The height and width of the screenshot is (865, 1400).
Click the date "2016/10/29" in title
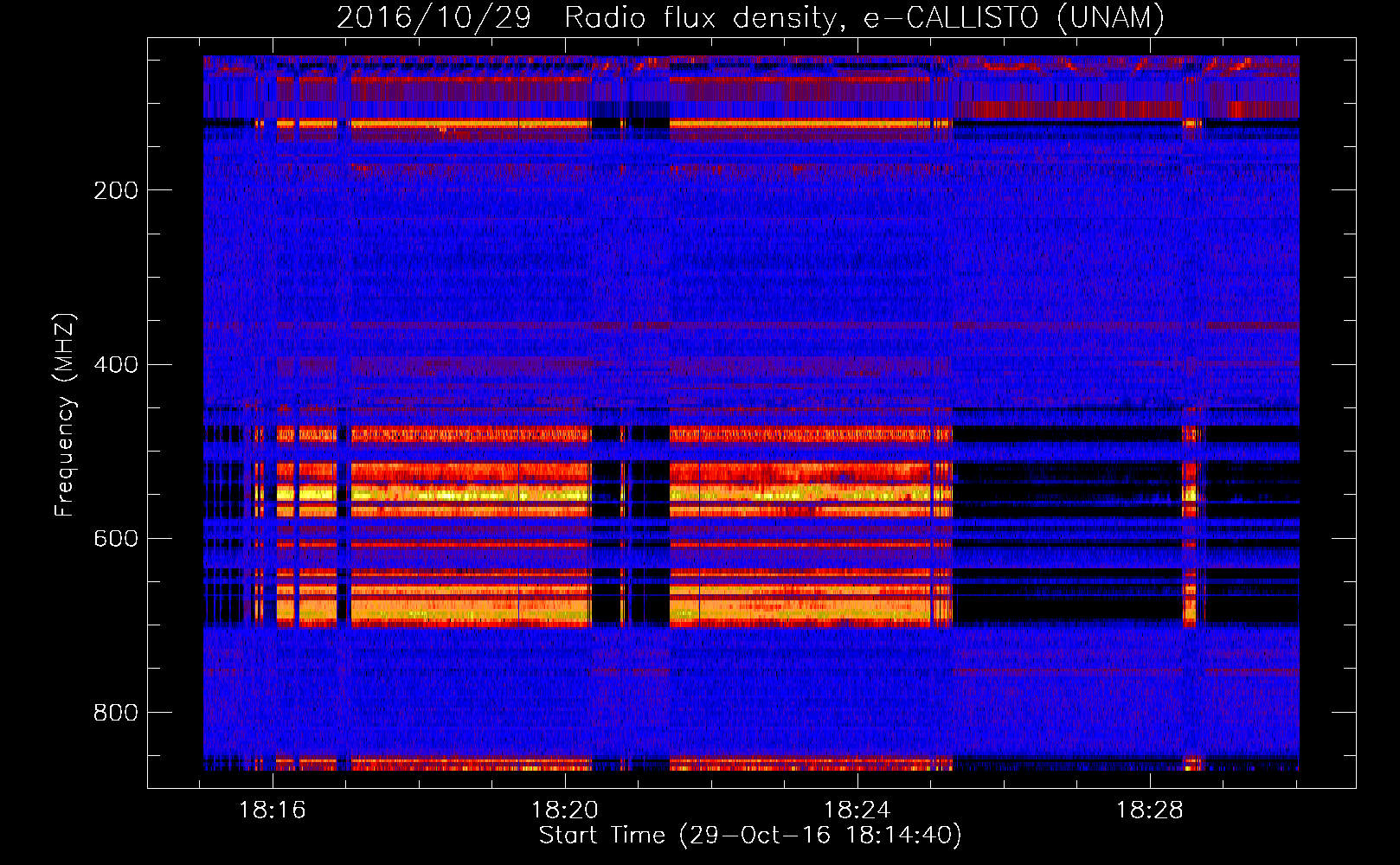click(433, 17)
